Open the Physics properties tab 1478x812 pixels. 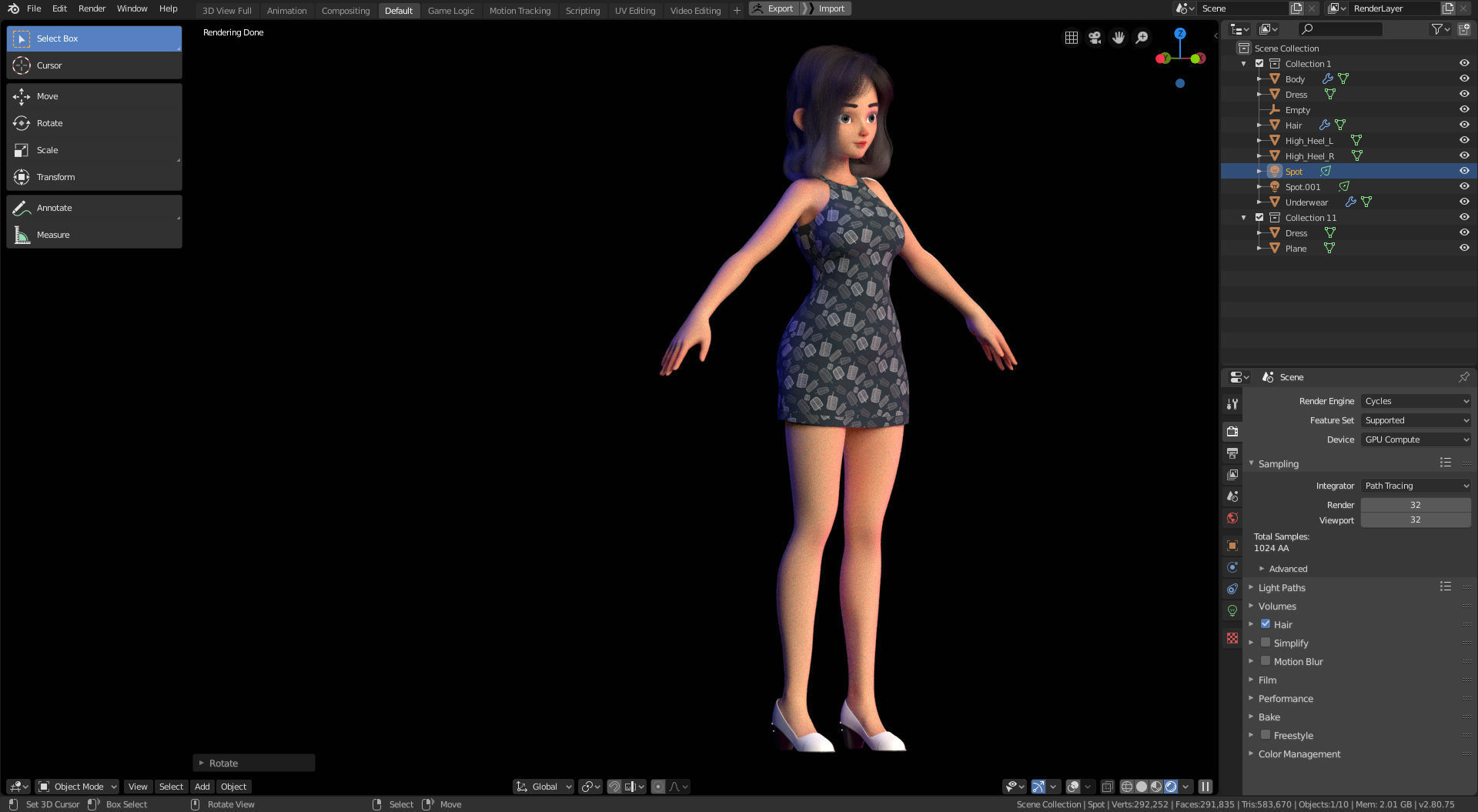pyautogui.click(x=1232, y=567)
